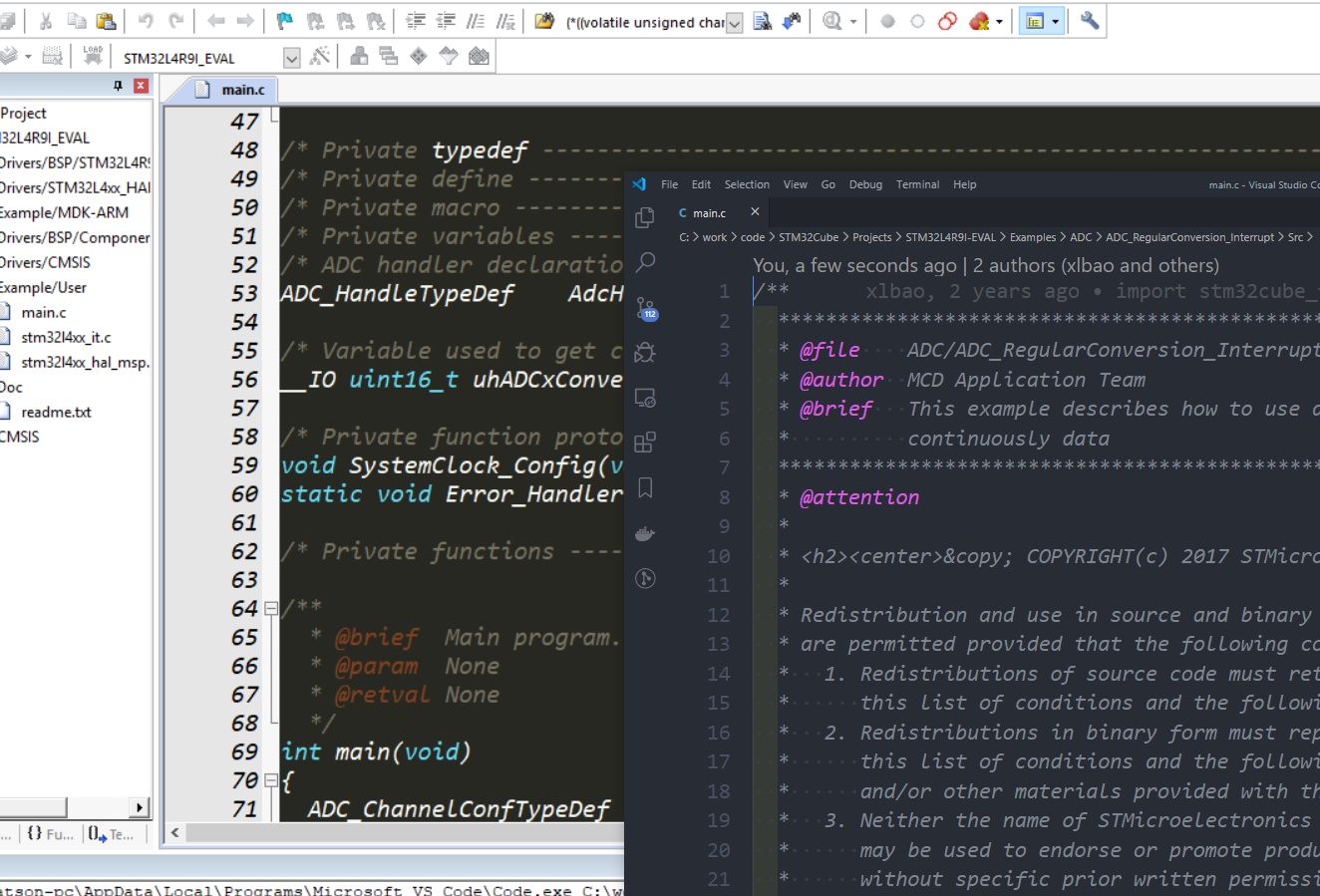
Task: Click the Download LOAD icon in build toolbar
Action: (x=93, y=56)
